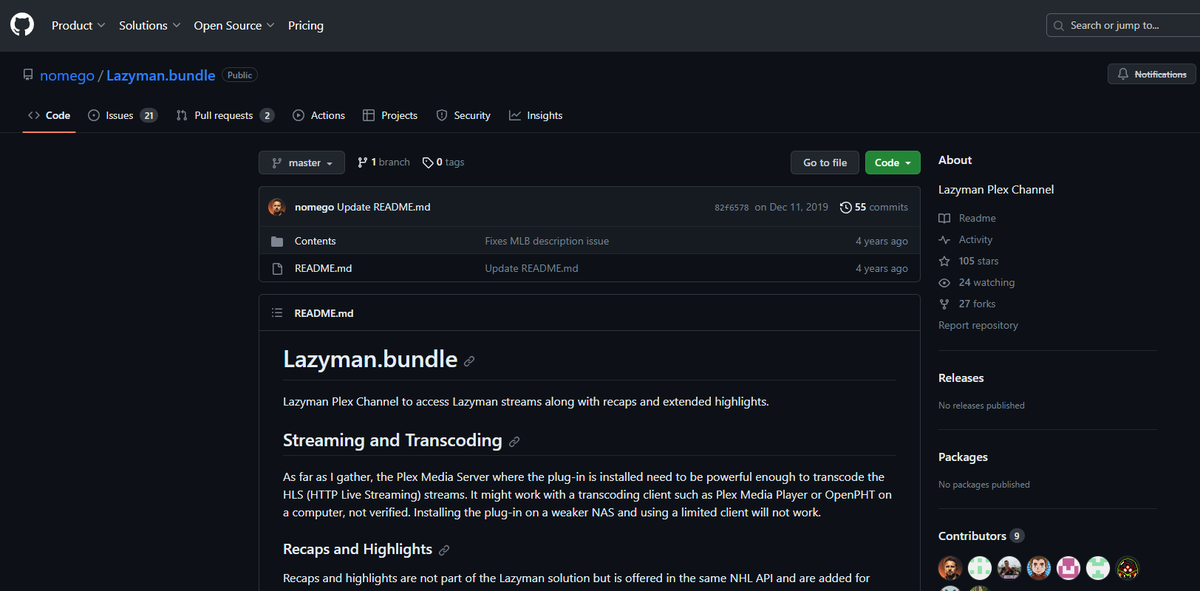Switch to the Pull requests tab
The image size is (1200, 591).
point(225,115)
